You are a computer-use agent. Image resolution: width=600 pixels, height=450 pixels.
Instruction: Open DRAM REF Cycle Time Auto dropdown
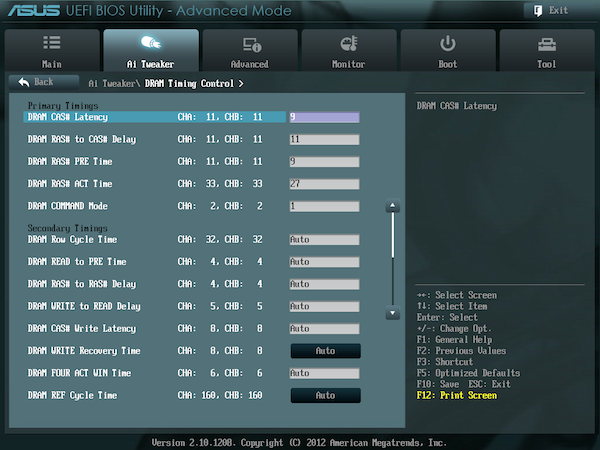tap(325, 395)
